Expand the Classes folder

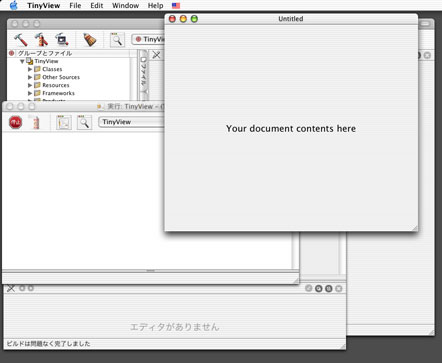coord(30,69)
